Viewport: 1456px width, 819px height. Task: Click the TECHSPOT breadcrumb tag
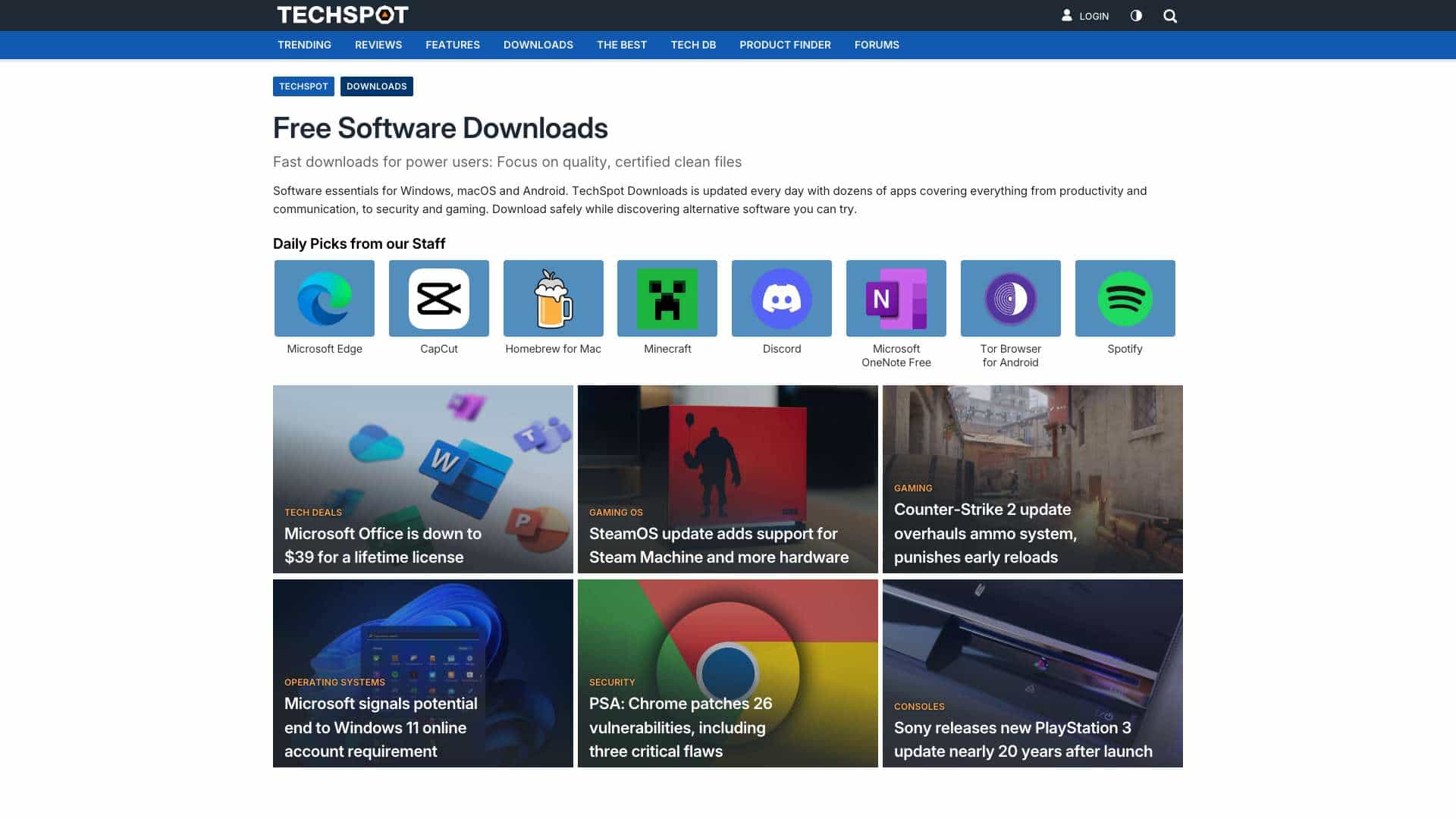303,86
